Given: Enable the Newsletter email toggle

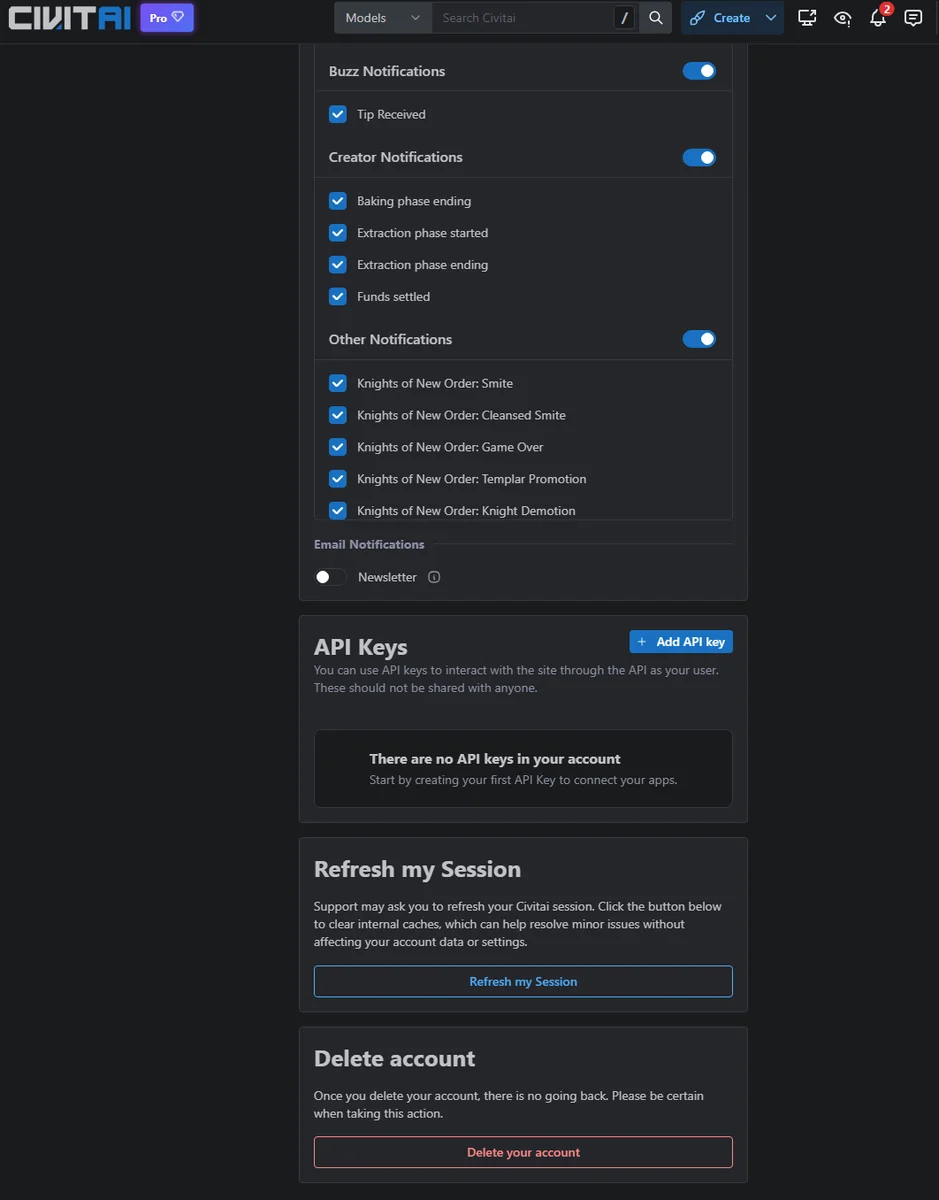Looking at the screenshot, I should click(x=330, y=577).
